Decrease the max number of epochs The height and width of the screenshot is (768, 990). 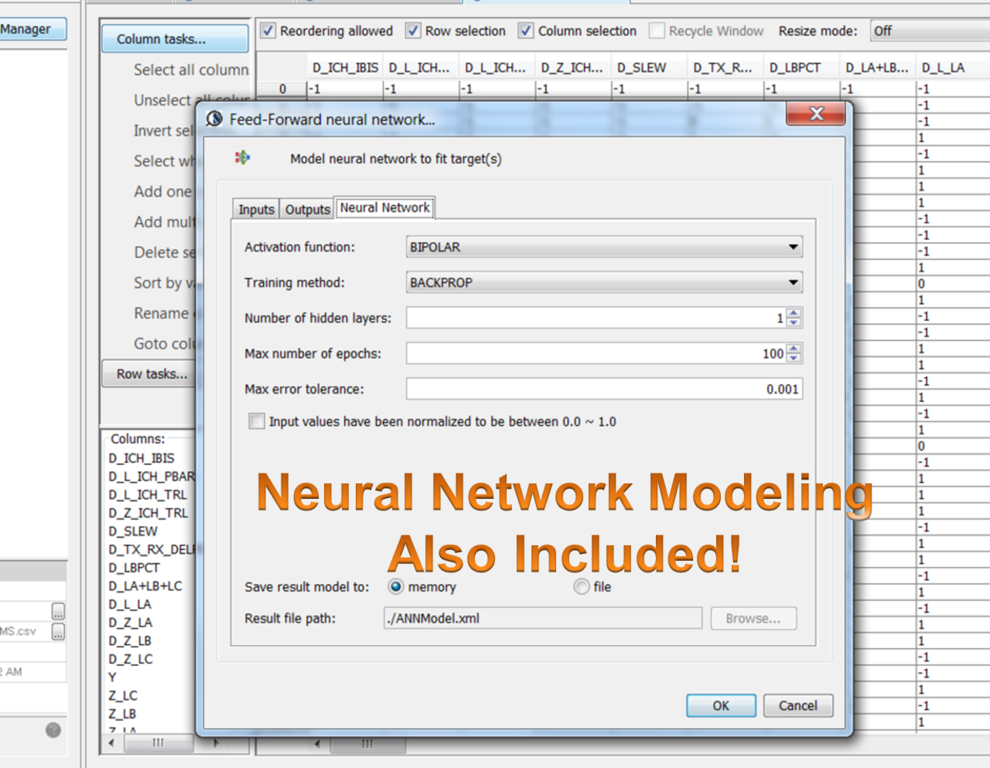(794, 358)
